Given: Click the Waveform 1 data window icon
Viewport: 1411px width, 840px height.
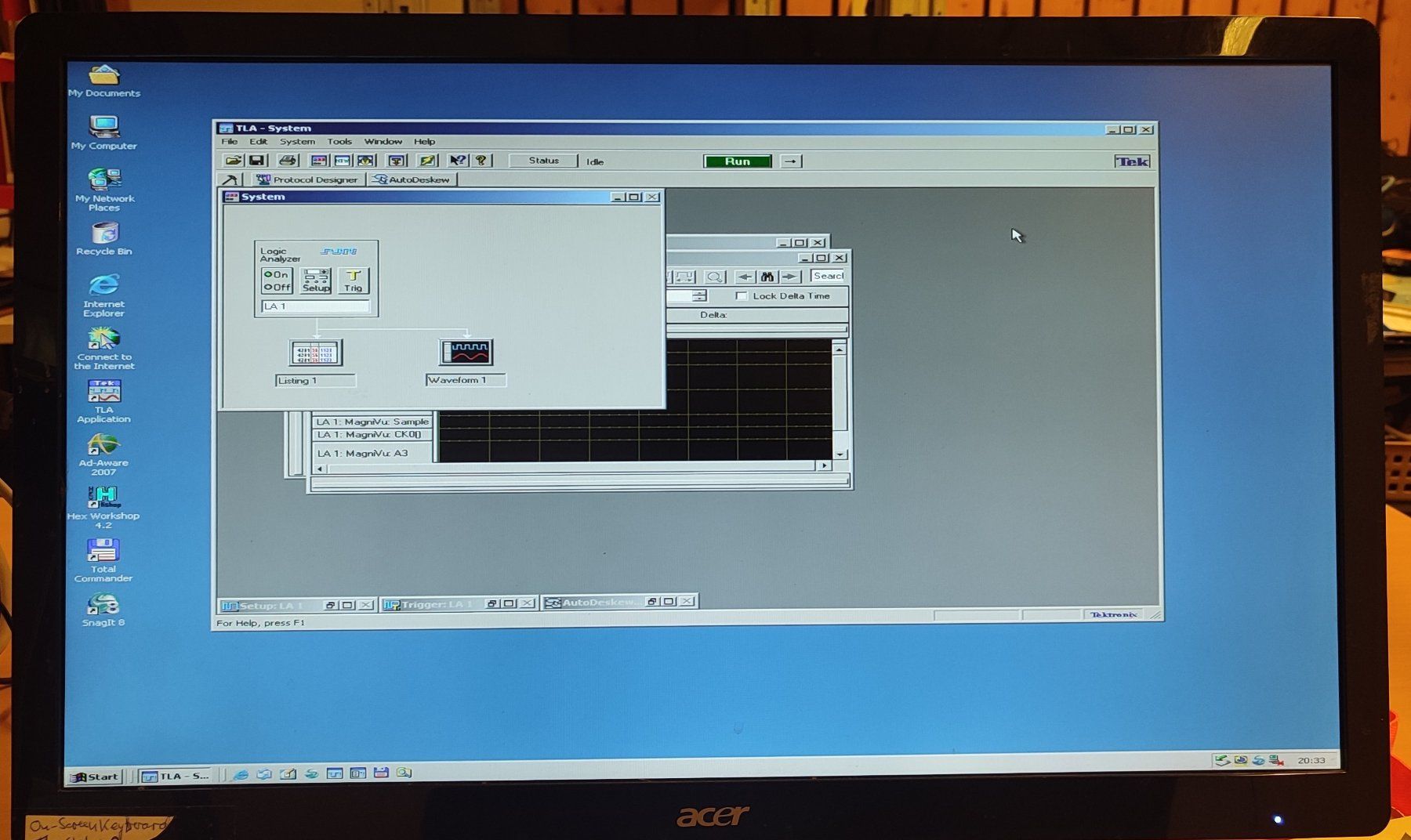Looking at the screenshot, I should (466, 352).
